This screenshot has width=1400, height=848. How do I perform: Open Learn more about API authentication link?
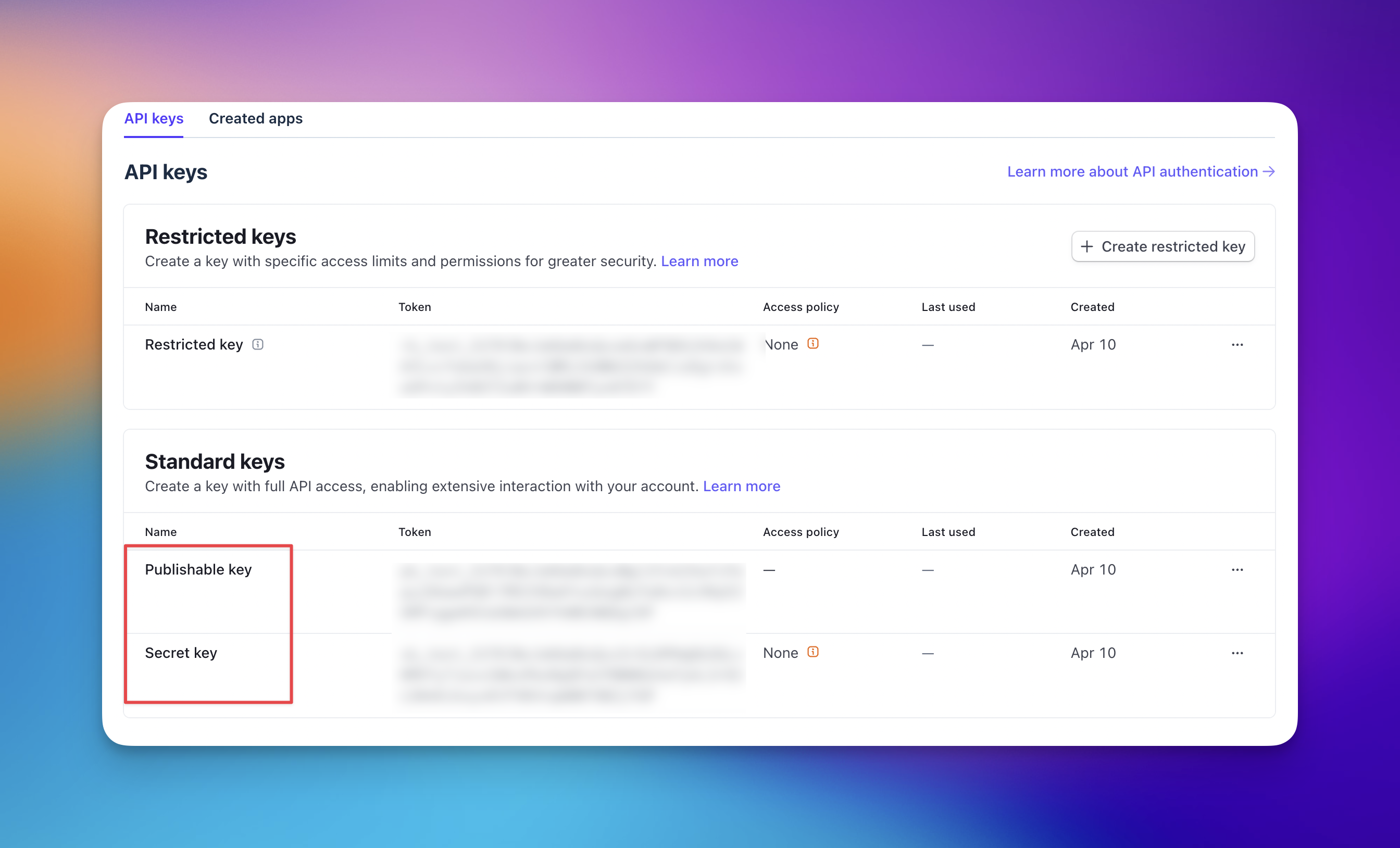[1132, 172]
